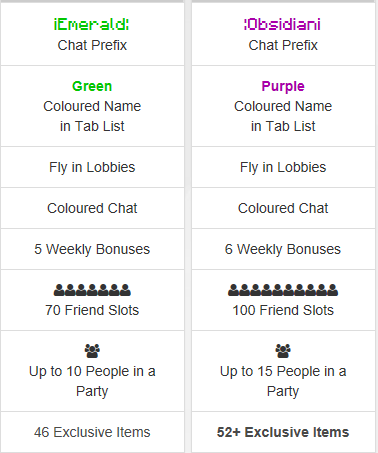Screen dimensions: 378x453
Task: Click the '6 Weekly Bonuses' cell
Action: pos(283,249)
